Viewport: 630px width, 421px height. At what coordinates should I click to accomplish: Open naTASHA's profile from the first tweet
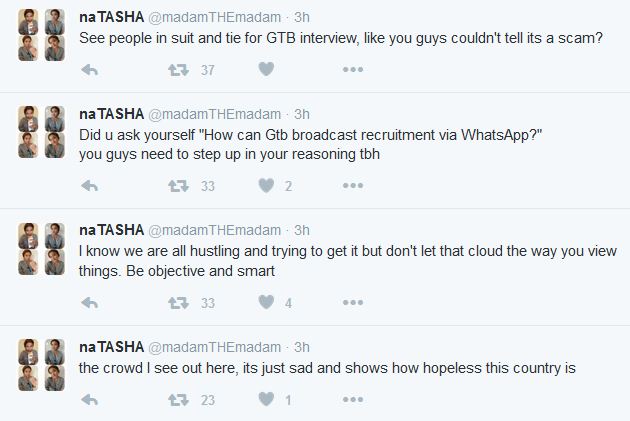(111, 16)
